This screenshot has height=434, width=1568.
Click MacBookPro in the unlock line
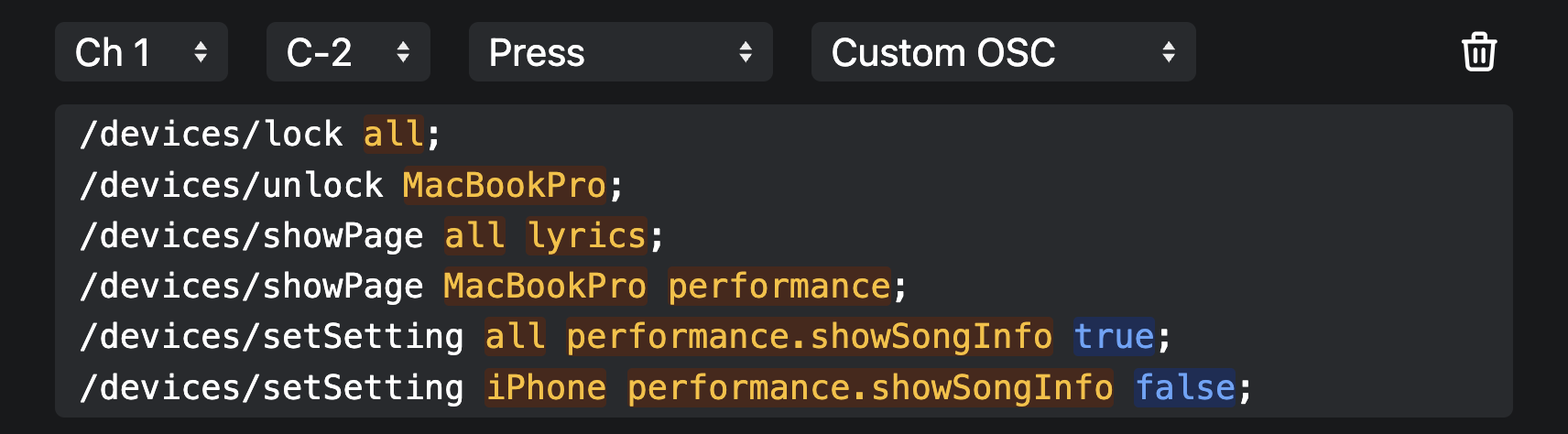click(x=504, y=186)
